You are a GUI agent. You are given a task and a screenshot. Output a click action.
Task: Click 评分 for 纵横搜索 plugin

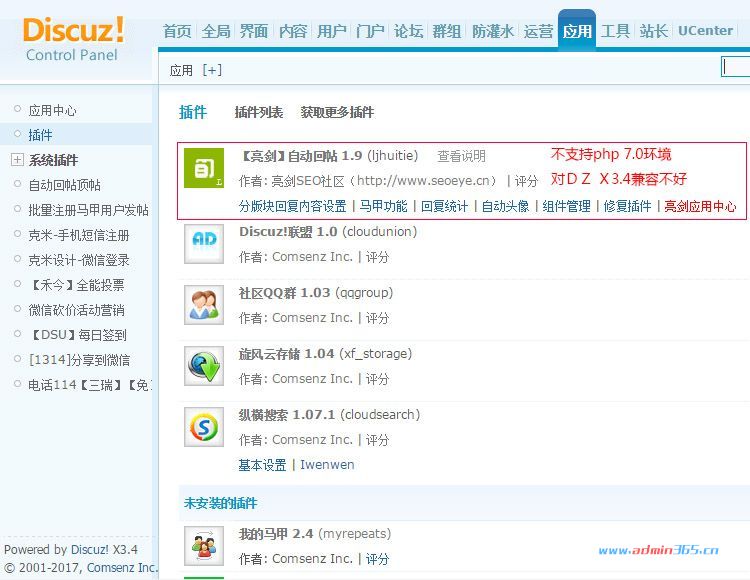377,440
